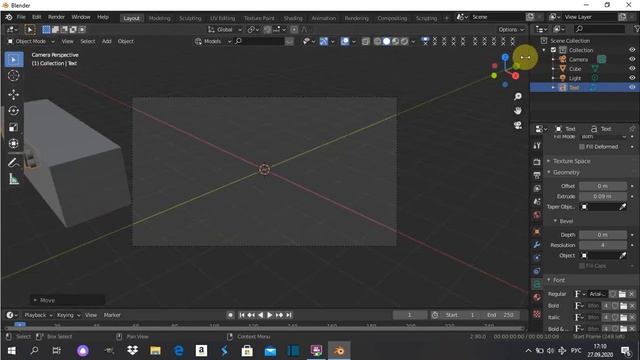Select the Measure tool

[13, 179]
